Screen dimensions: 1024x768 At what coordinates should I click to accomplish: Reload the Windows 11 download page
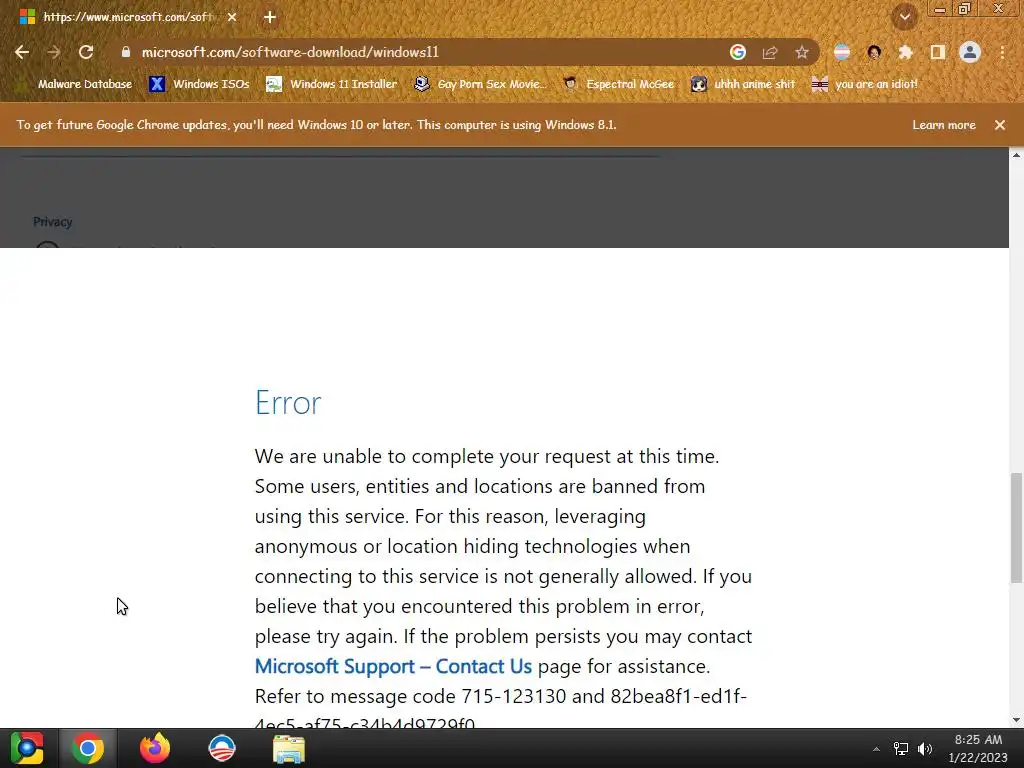[86, 52]
